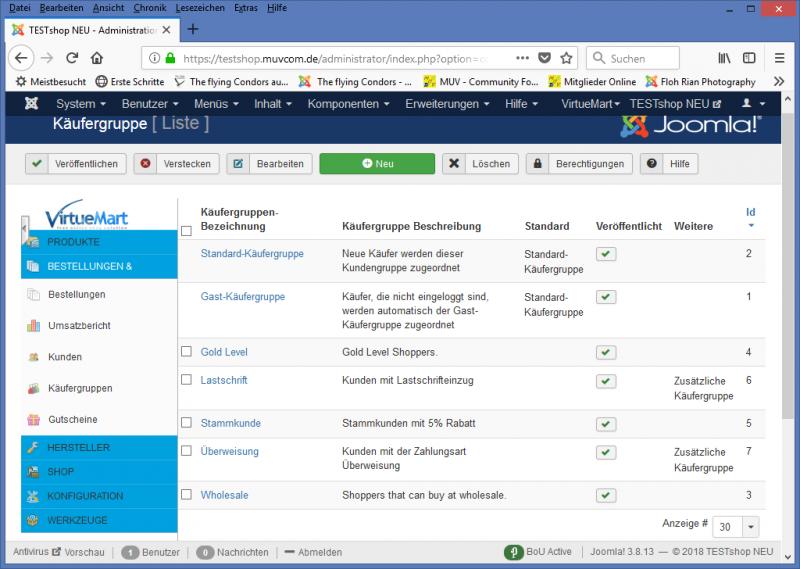The image size is (800, 569).
Task: Click the Firefox home icon
Action: click(x=97, y=58)
